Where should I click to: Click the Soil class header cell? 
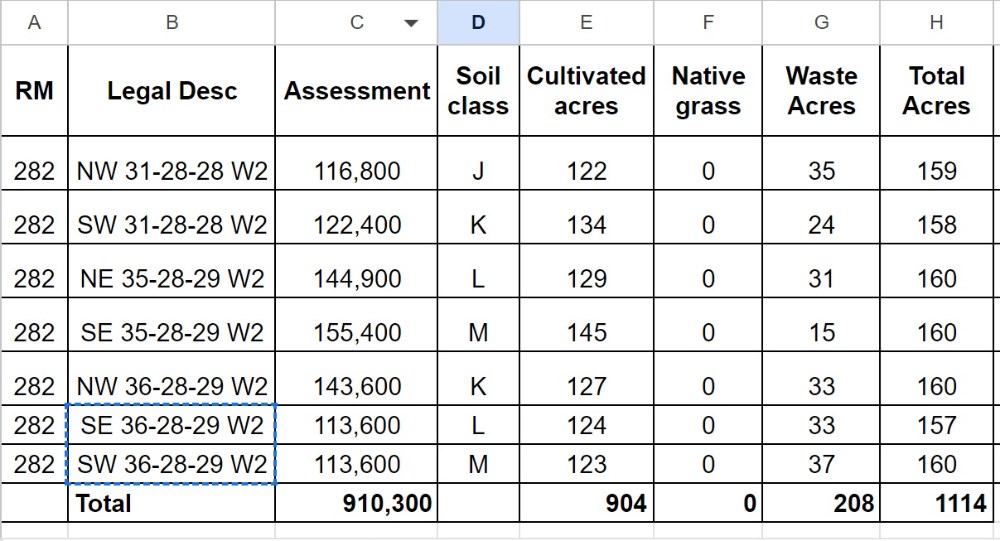point(478,91)
